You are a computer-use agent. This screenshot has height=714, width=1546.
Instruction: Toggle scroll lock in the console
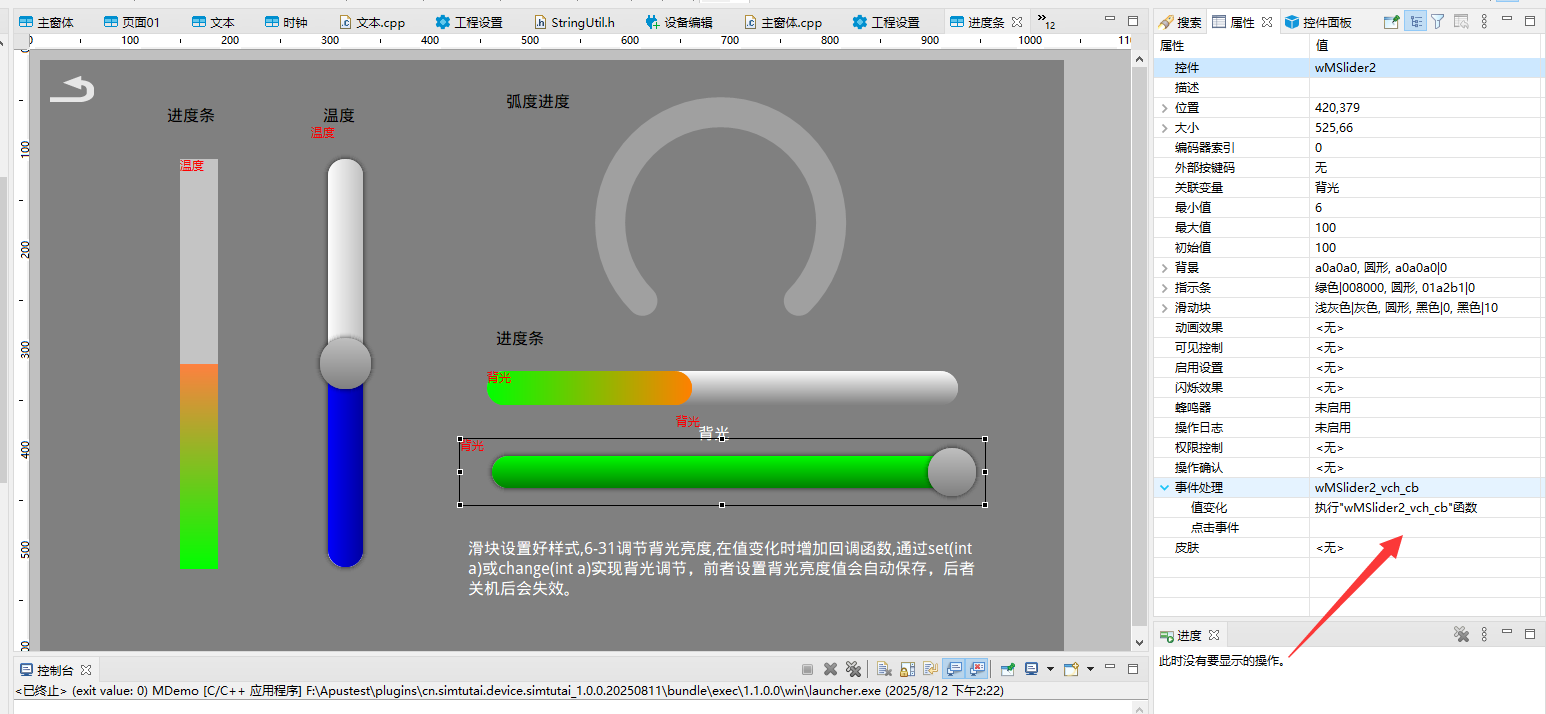[x=907, y=669]
